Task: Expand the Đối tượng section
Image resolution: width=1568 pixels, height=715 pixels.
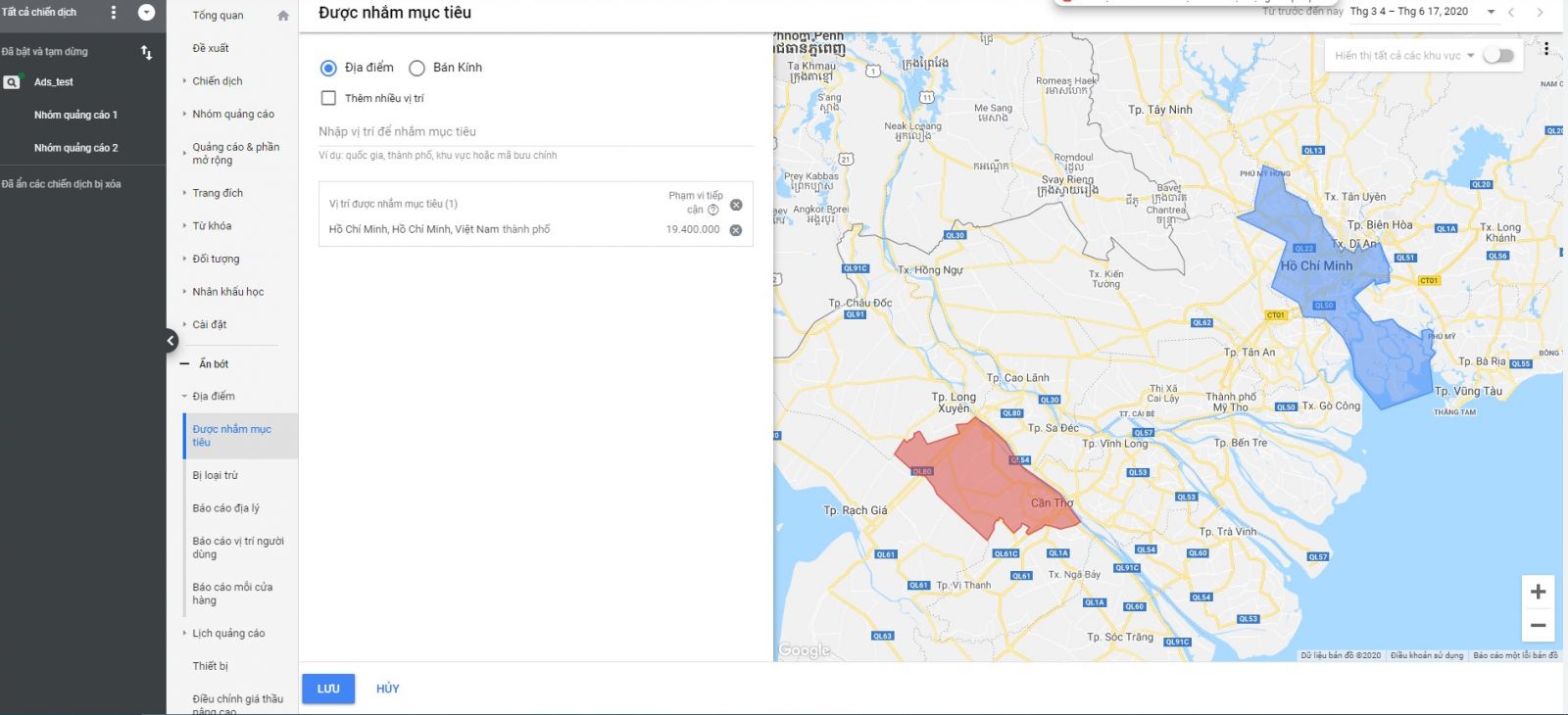Action: (184, 259)
